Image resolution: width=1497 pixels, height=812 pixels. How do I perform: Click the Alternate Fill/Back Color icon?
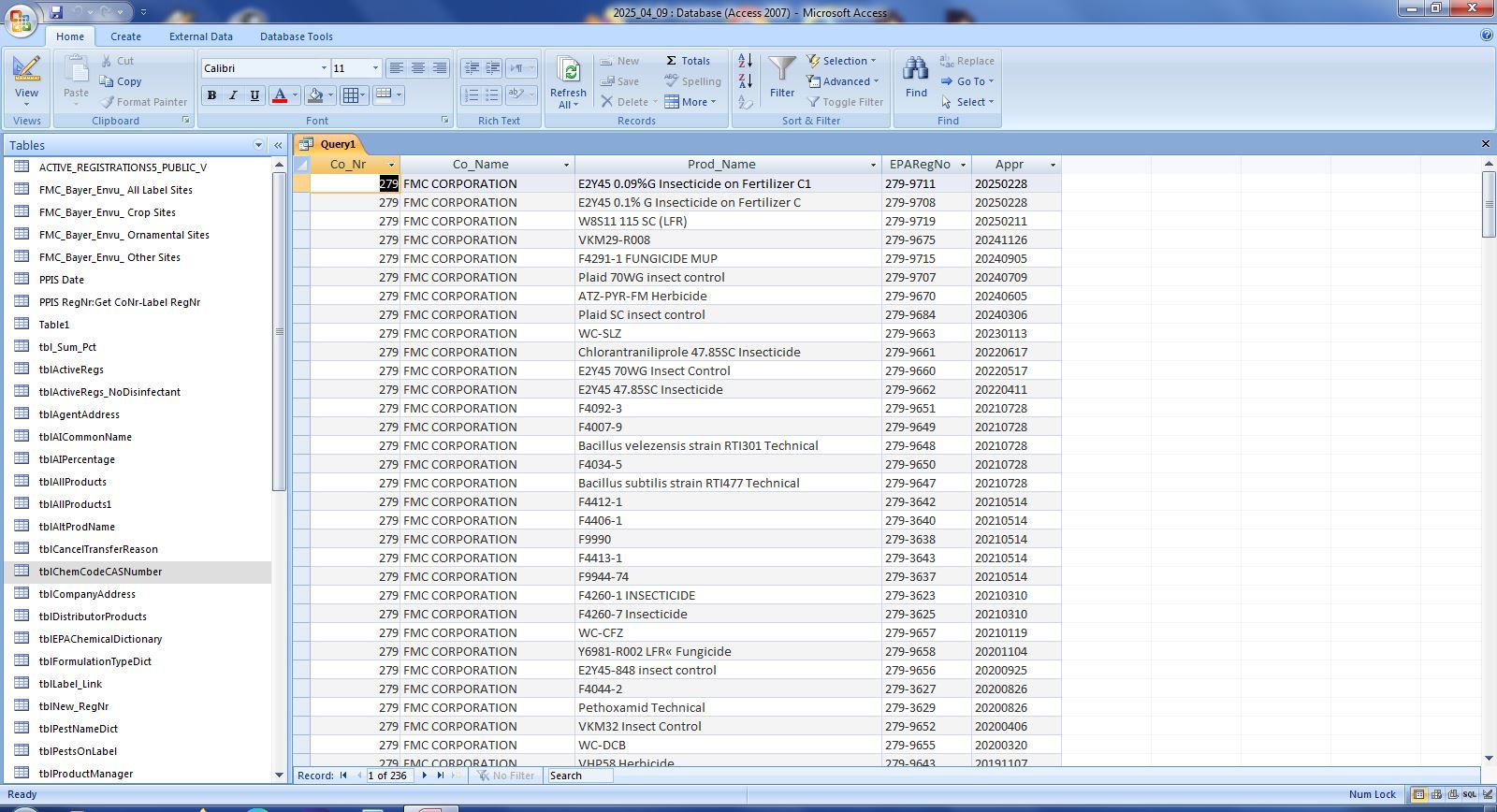point(383,94)
